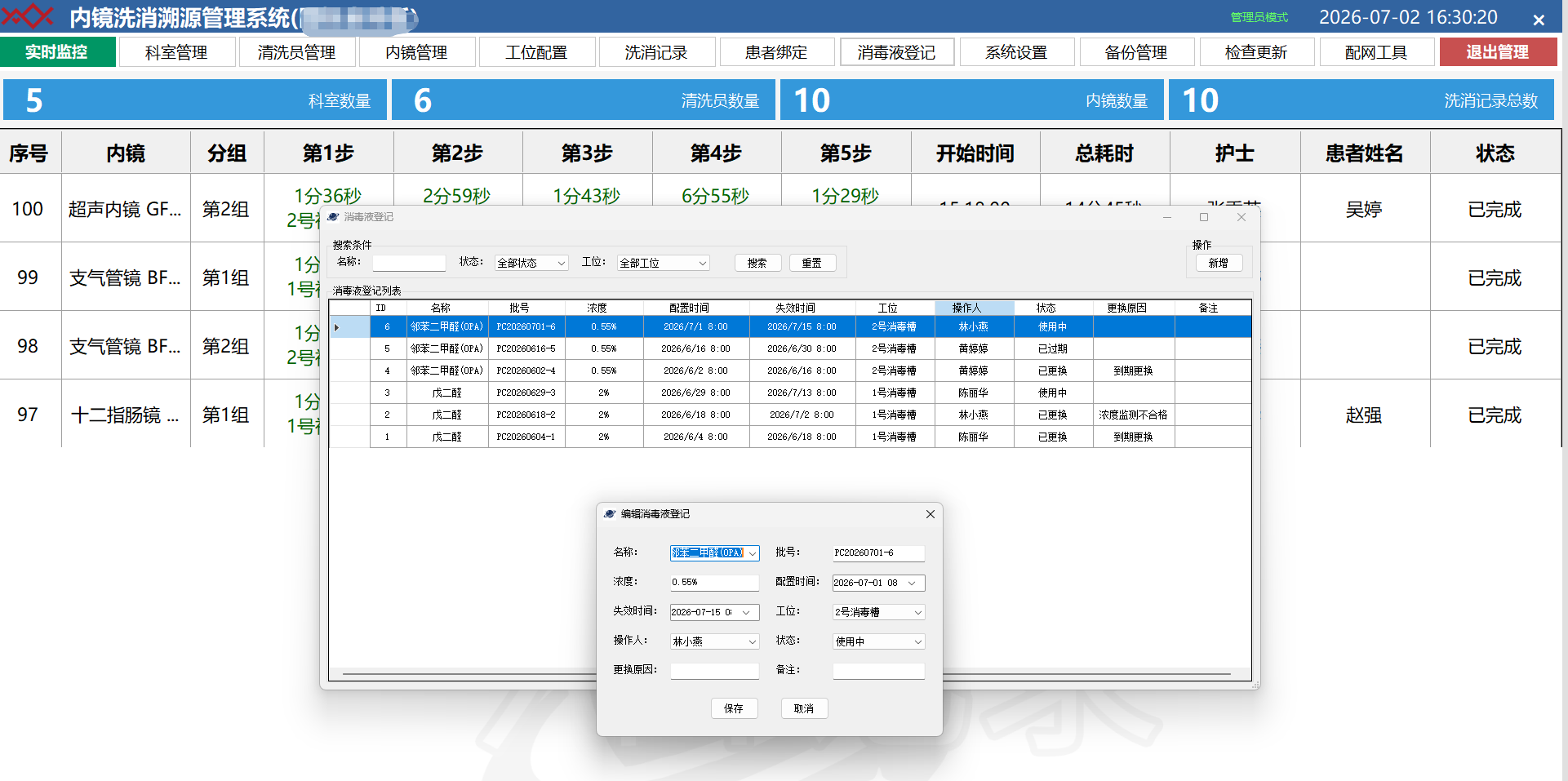
Task: Close the 编辑消毒液登记 dialog
Action: point(930,514)
